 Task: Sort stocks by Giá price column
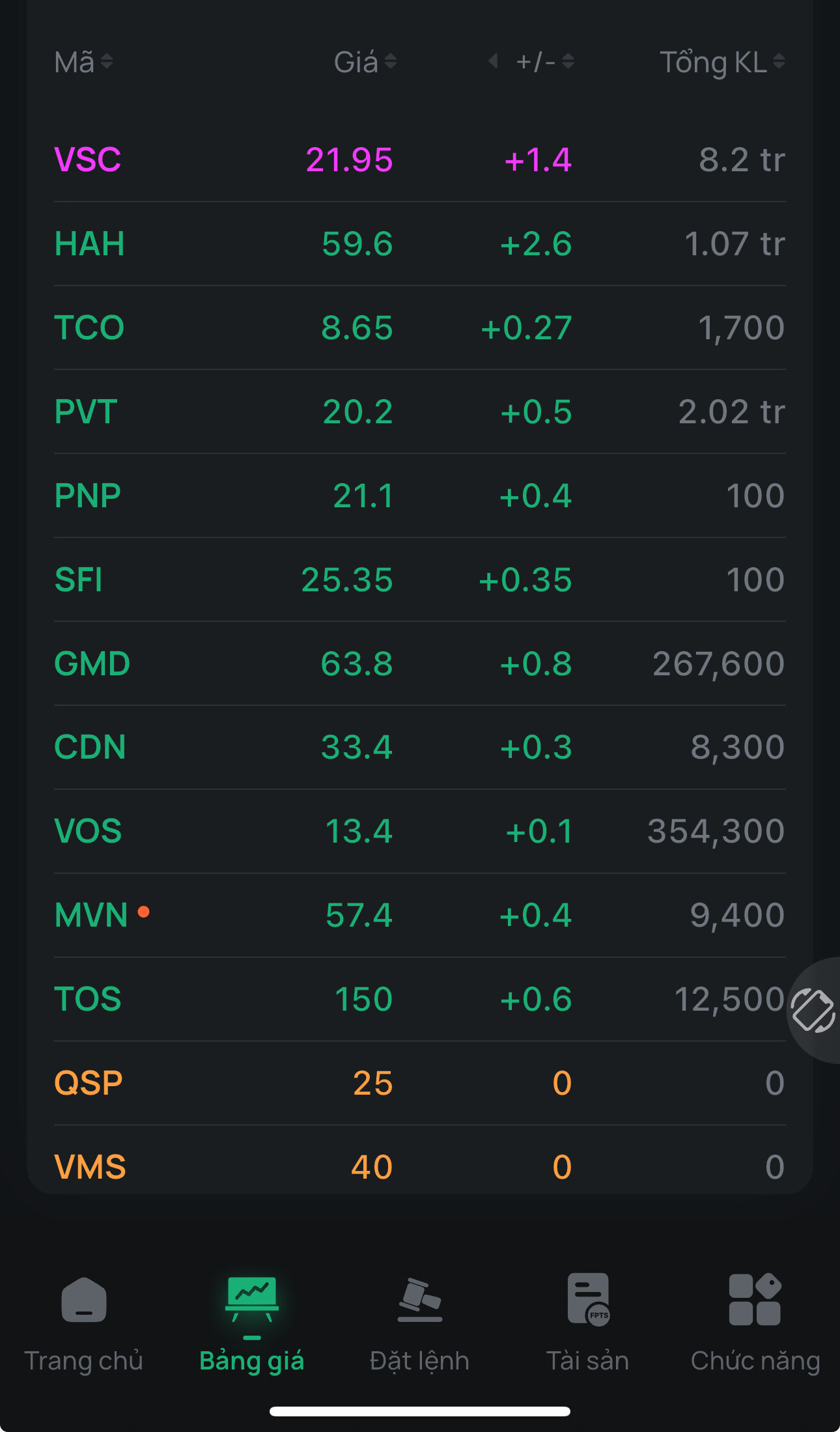[365, 63]
